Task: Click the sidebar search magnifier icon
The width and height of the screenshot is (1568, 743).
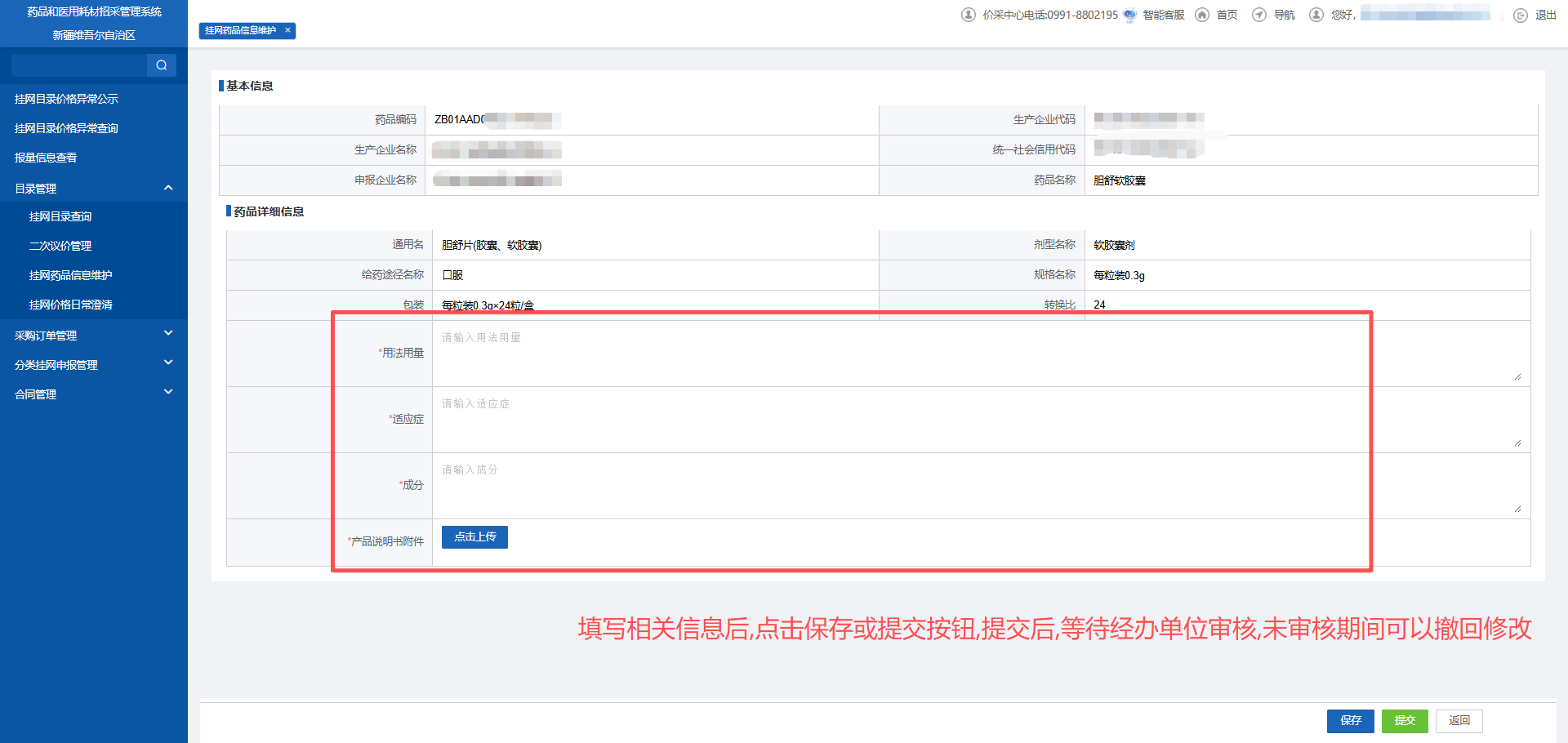Action: 161,65
